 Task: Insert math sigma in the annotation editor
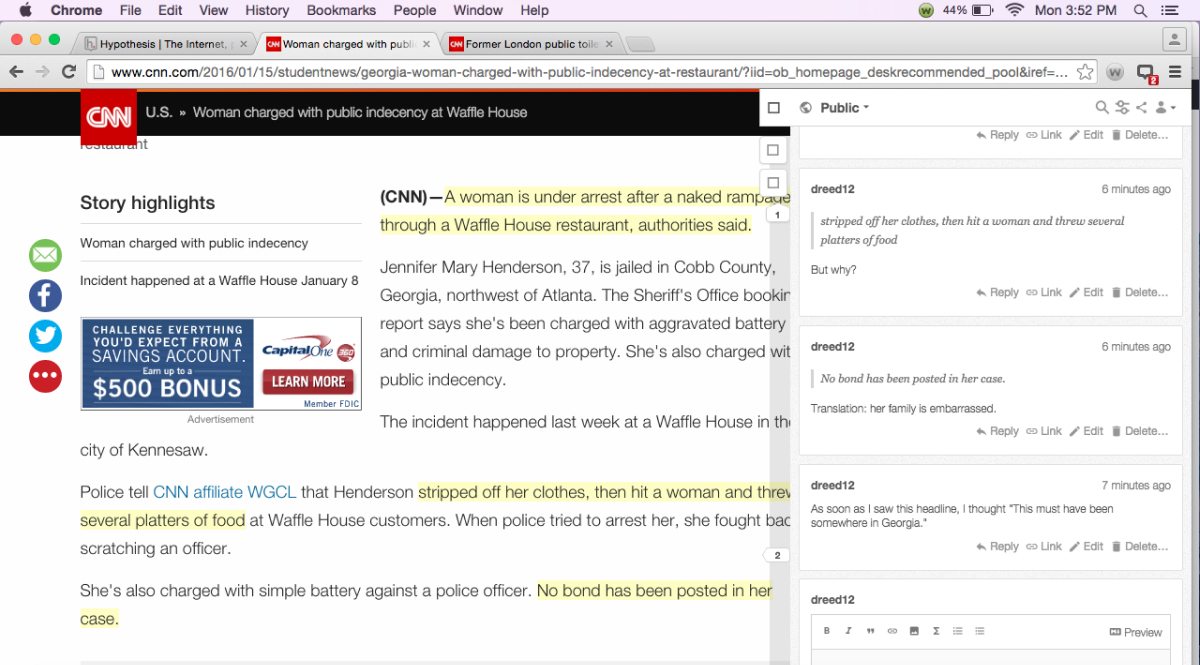point(936,631)
